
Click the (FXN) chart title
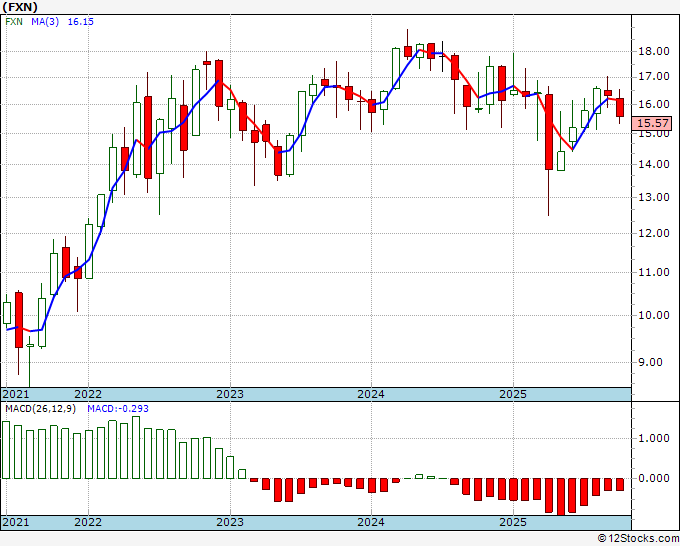click(x=20, y=7)
